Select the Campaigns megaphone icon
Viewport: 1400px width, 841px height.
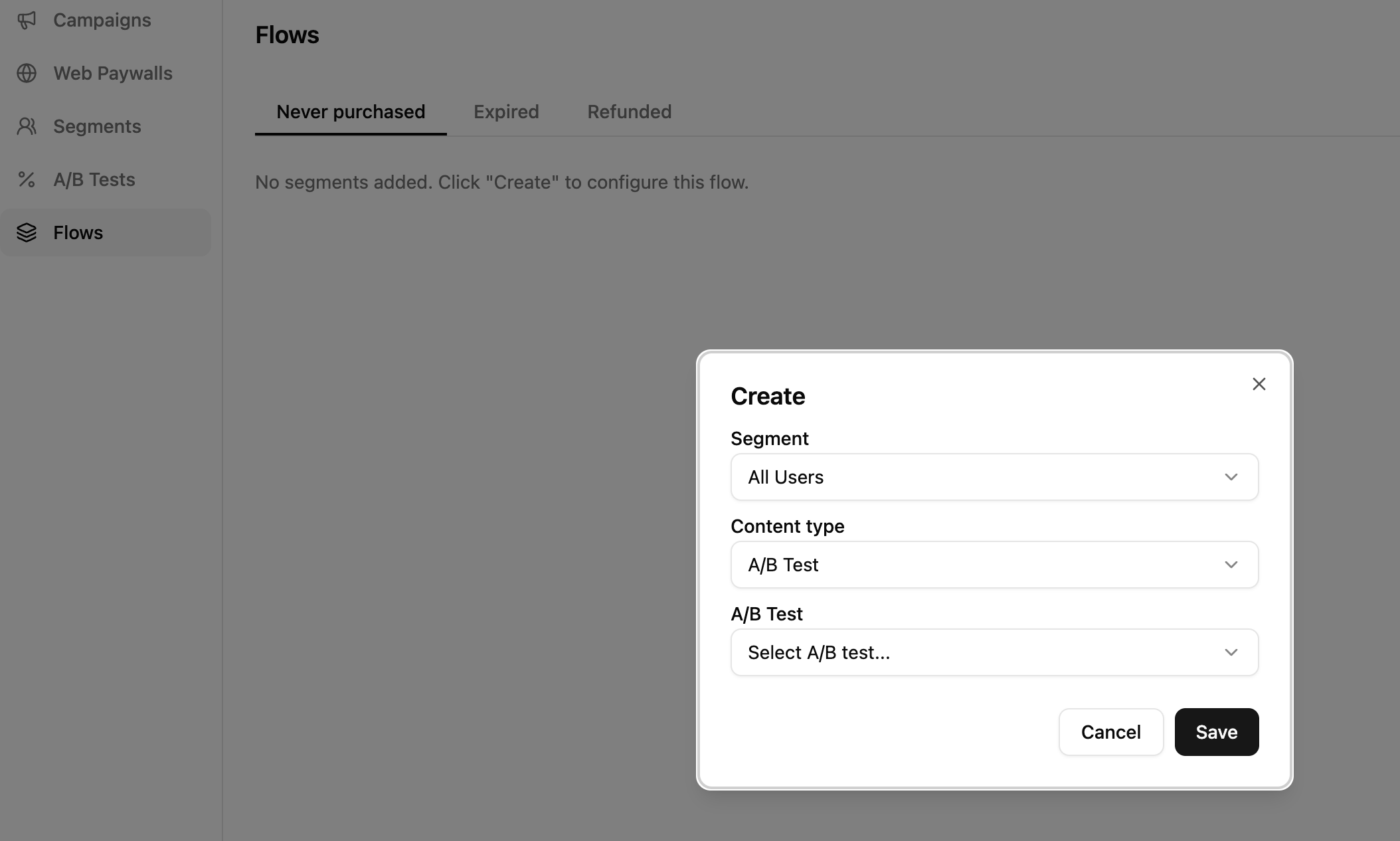pos(28,20)
